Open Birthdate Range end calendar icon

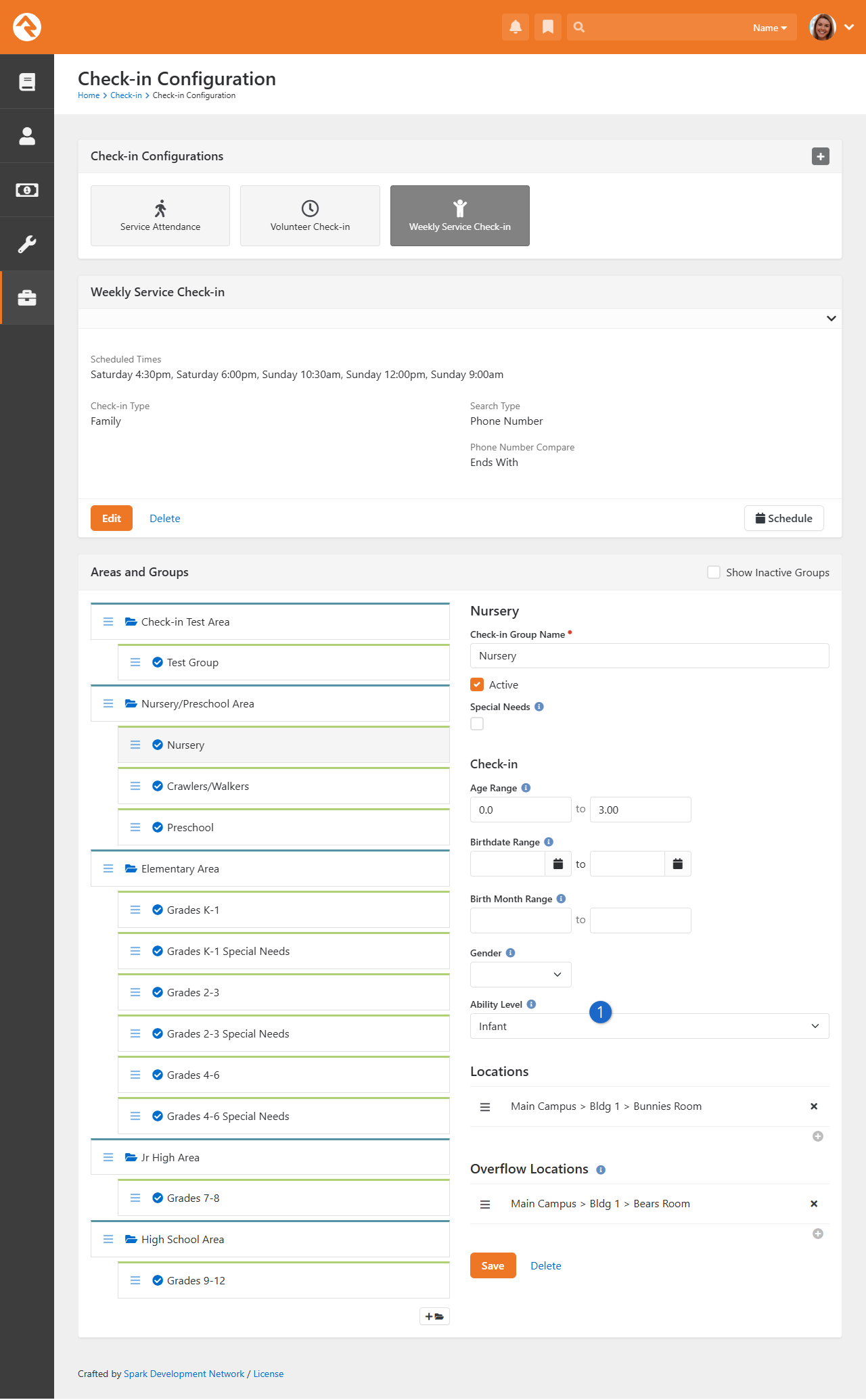point(678,864)
